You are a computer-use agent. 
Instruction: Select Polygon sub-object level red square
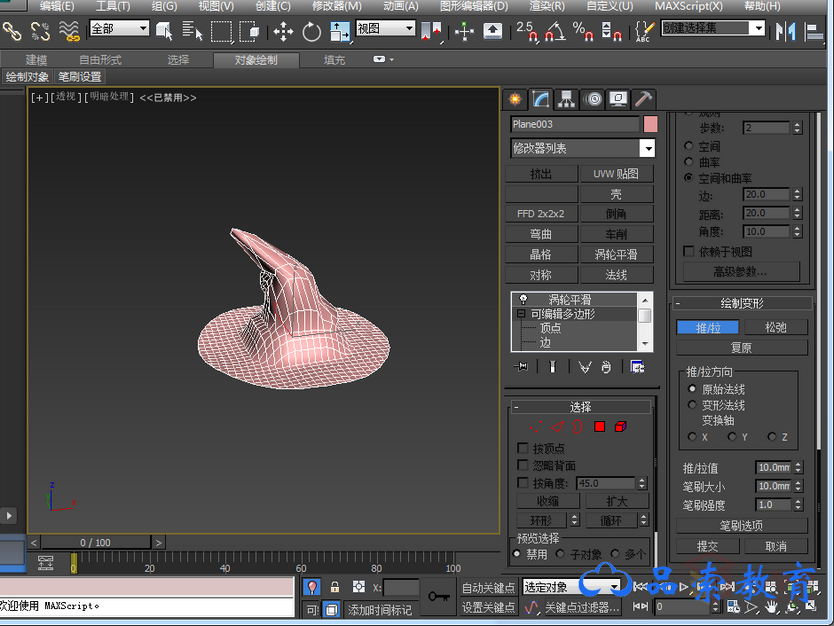(599, 427)
